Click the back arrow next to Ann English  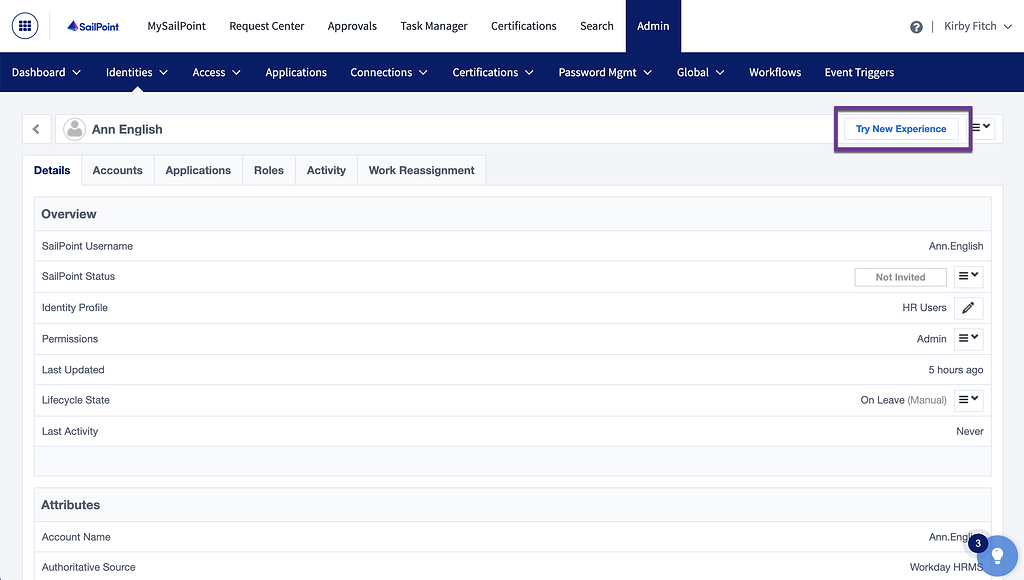[36, 128]
